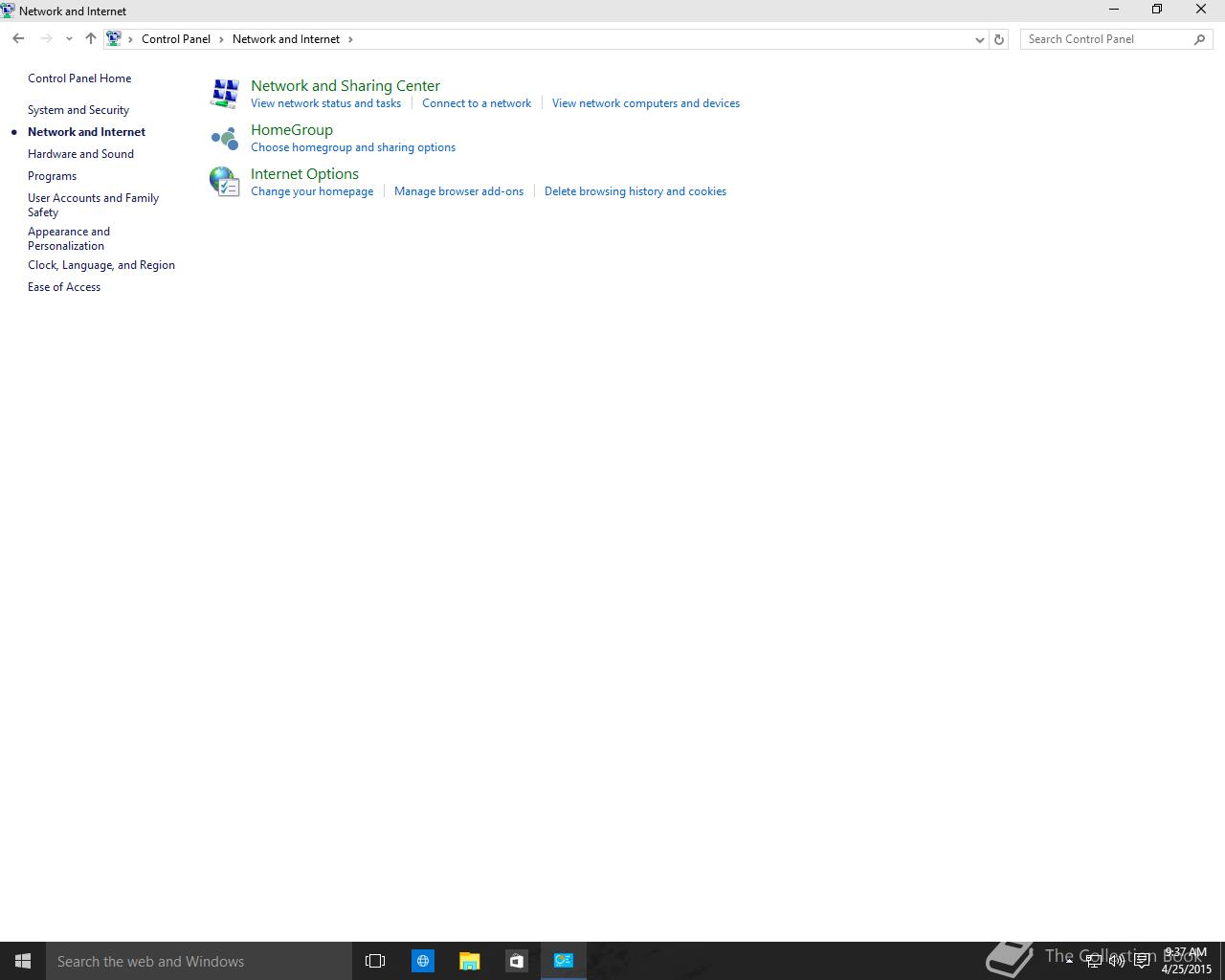The height and width of the screenshot is (980, 1225).
Task: Click the Control Panel icon in address bar
Action: coord(114,39)
